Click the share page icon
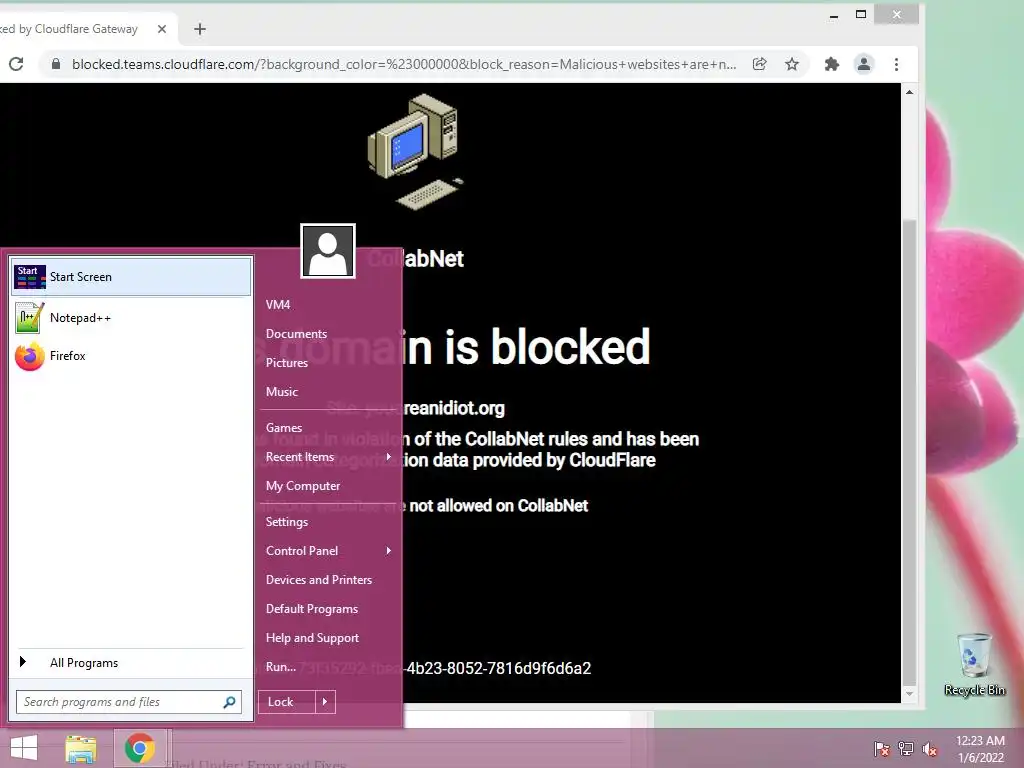The height and width of the screenshot is (768, 1024). click(x=760, y=64)
